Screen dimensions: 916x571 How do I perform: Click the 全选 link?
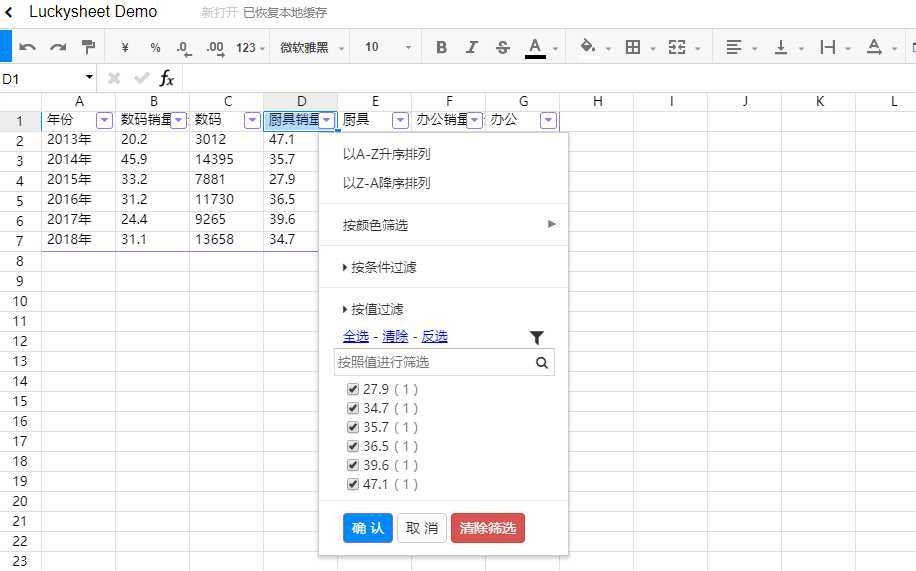356,337
